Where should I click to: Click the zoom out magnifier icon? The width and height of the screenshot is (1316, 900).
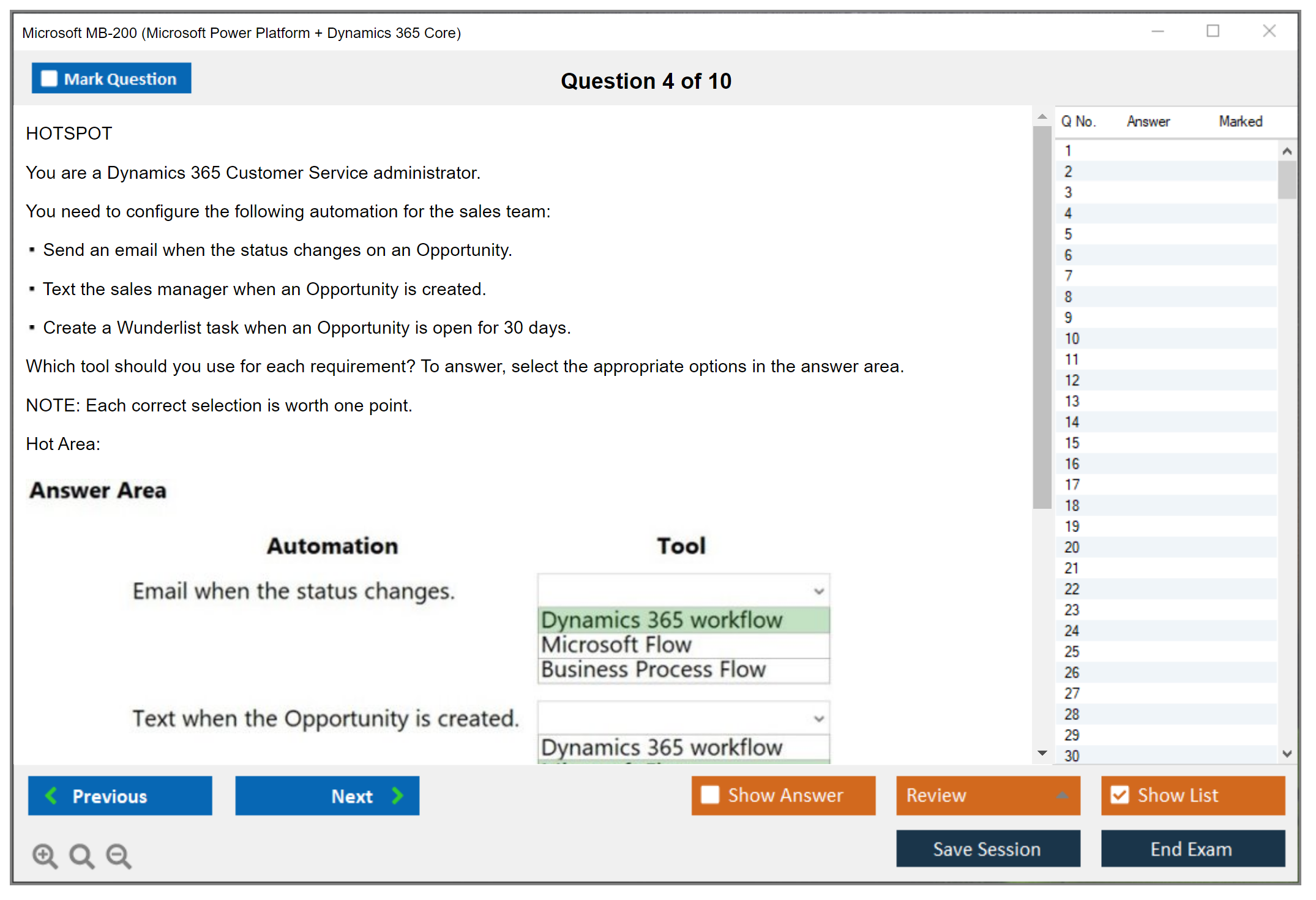[118, 855]
